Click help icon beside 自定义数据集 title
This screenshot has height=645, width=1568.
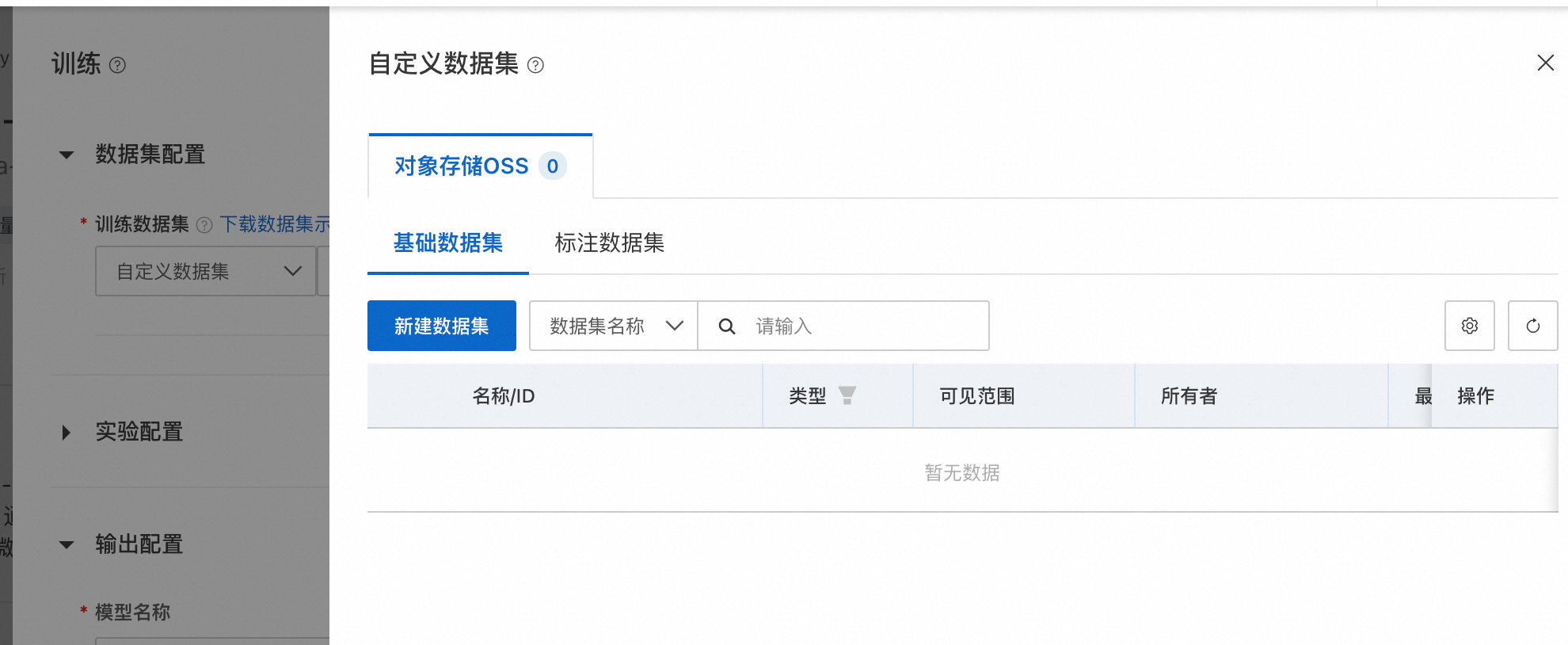pyautogui.click(x=535, y=65)
